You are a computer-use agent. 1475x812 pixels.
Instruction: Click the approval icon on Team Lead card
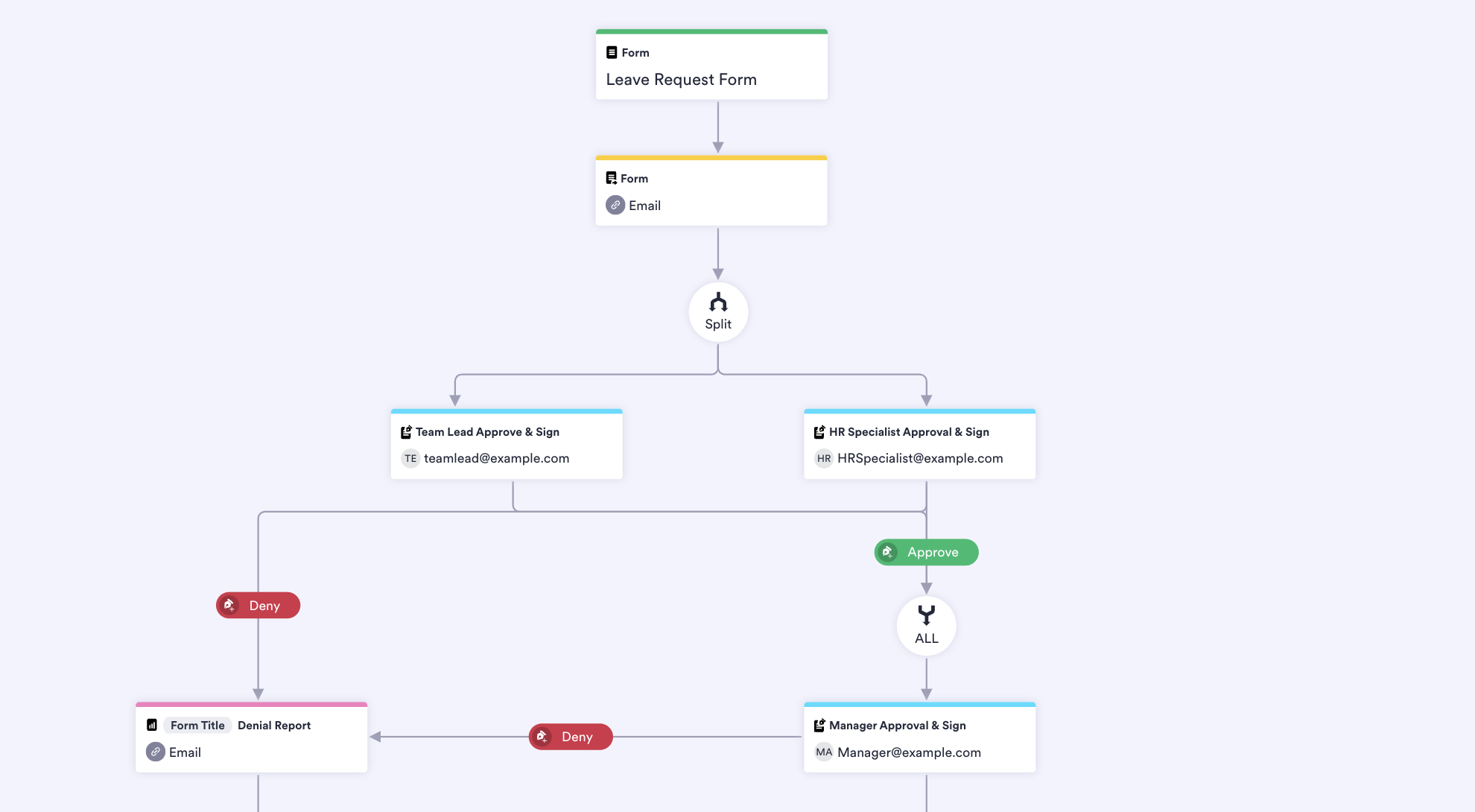coord(406,432)
